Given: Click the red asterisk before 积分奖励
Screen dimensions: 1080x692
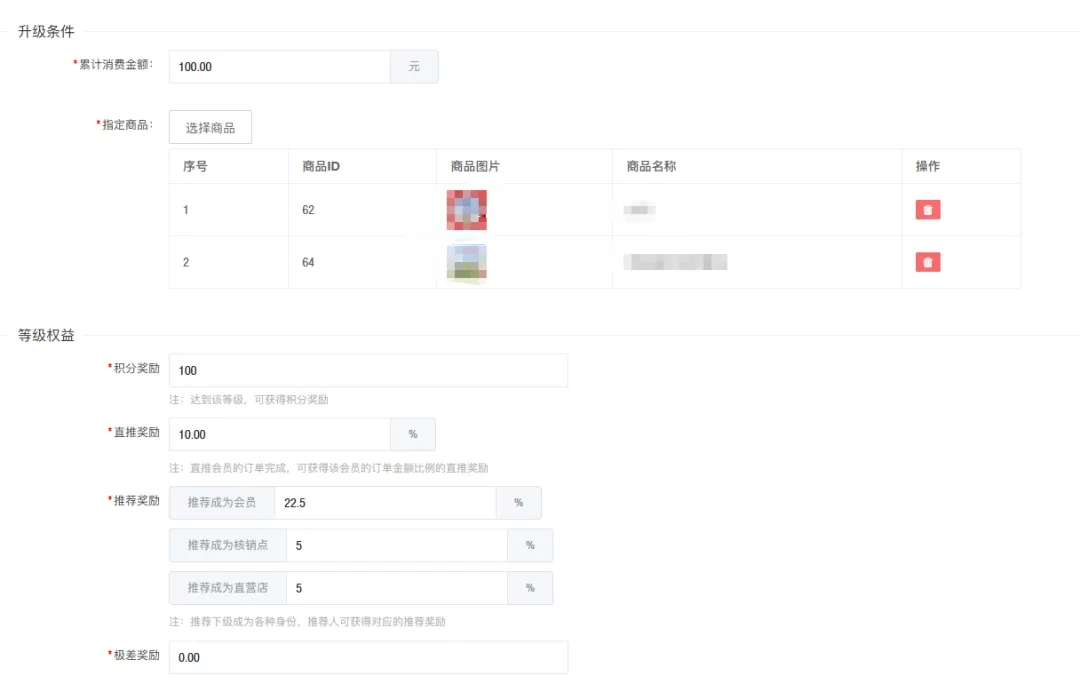Looking at the screenshot, I should point(108,365).
